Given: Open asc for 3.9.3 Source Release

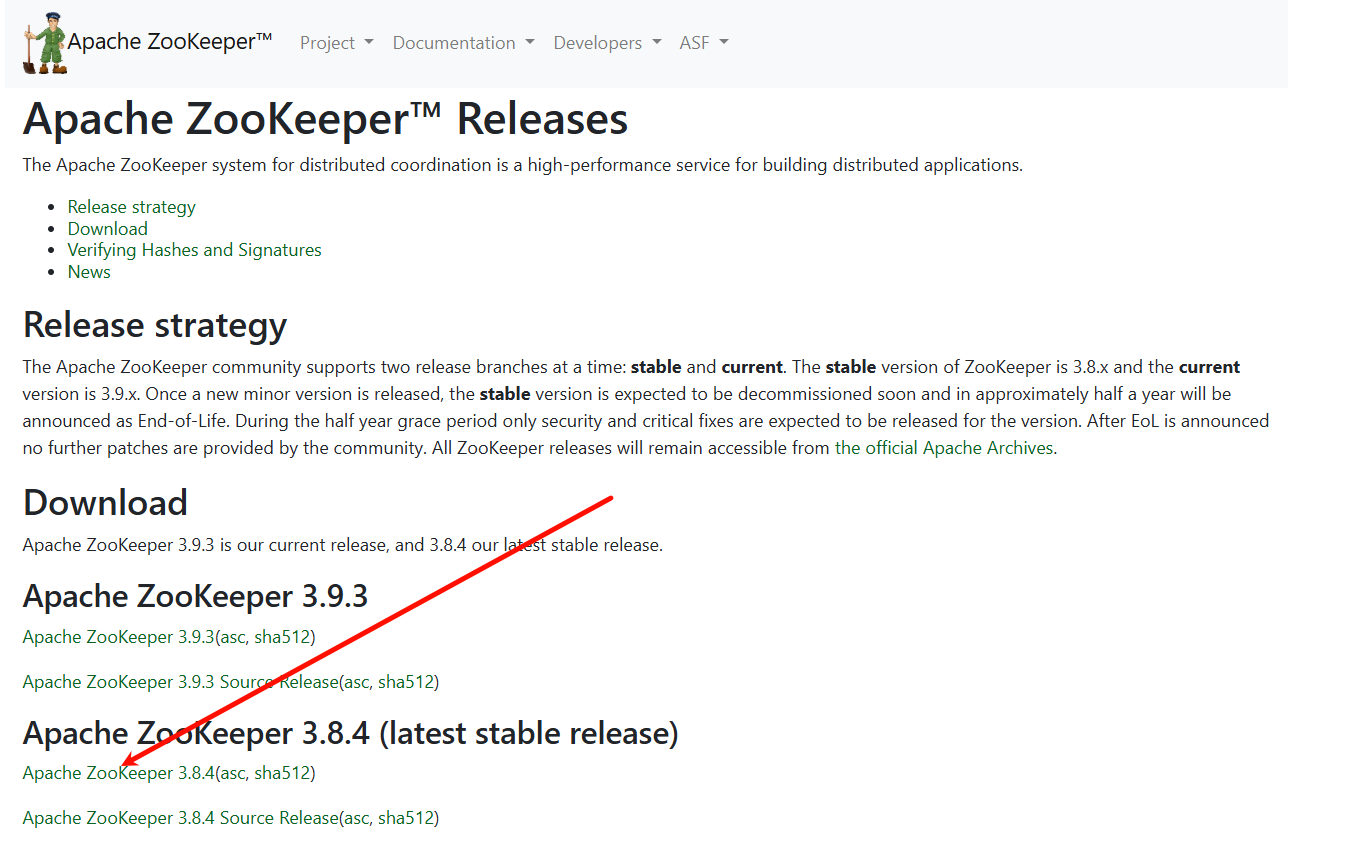Looking at the screenshot, I should click(x=356, y=682).
